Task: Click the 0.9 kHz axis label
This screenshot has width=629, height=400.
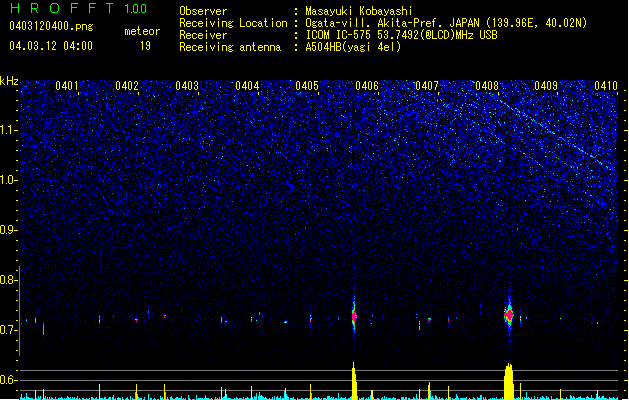Action: (9, 230)
